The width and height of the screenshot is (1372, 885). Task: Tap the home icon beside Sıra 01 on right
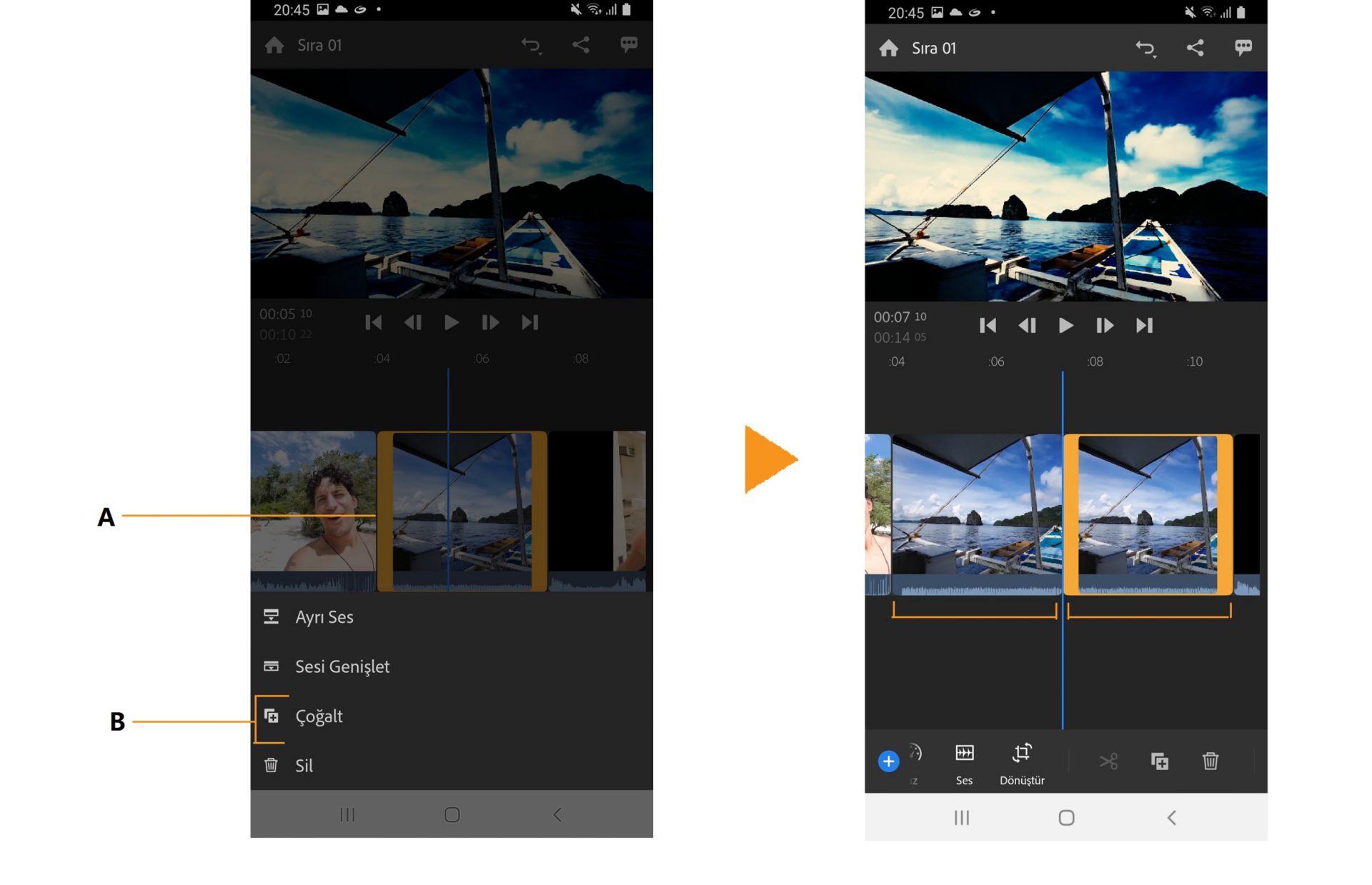coord(888,48)
